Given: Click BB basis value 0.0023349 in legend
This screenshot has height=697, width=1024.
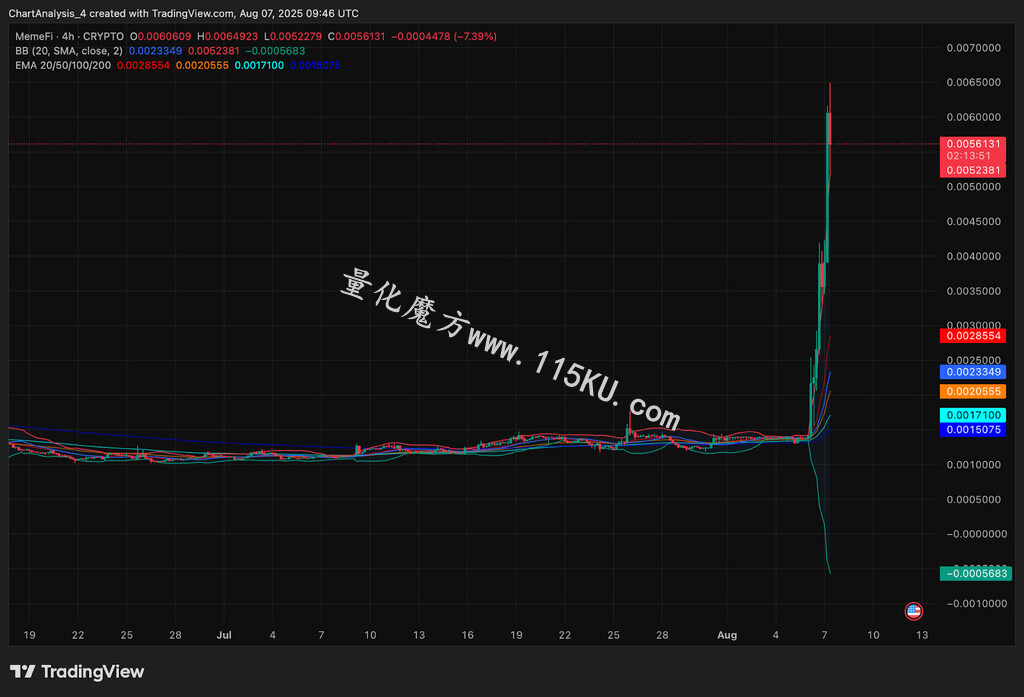Looking at the screenshot, I should click(155, 51).
